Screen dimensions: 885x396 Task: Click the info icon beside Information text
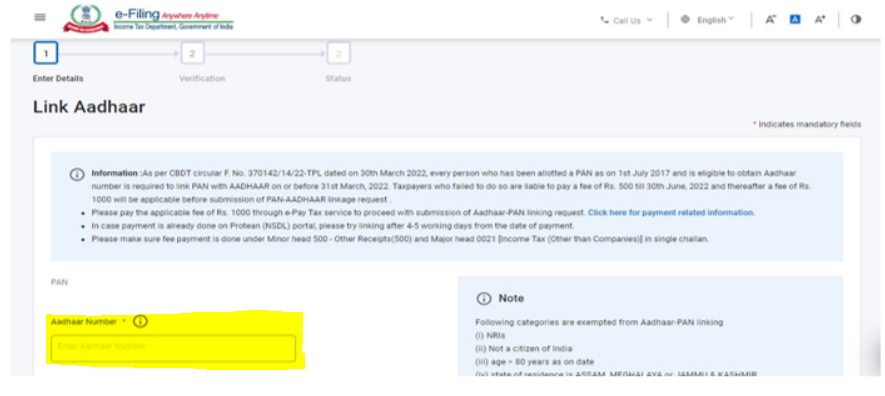click(x=77, y=174)
